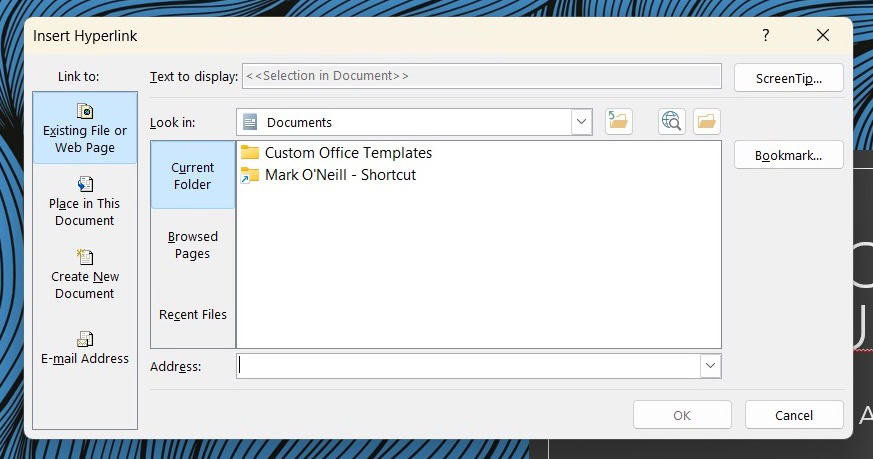
Task: Select the Existing File or Web Page icon
Action: [x=85, y=111]
